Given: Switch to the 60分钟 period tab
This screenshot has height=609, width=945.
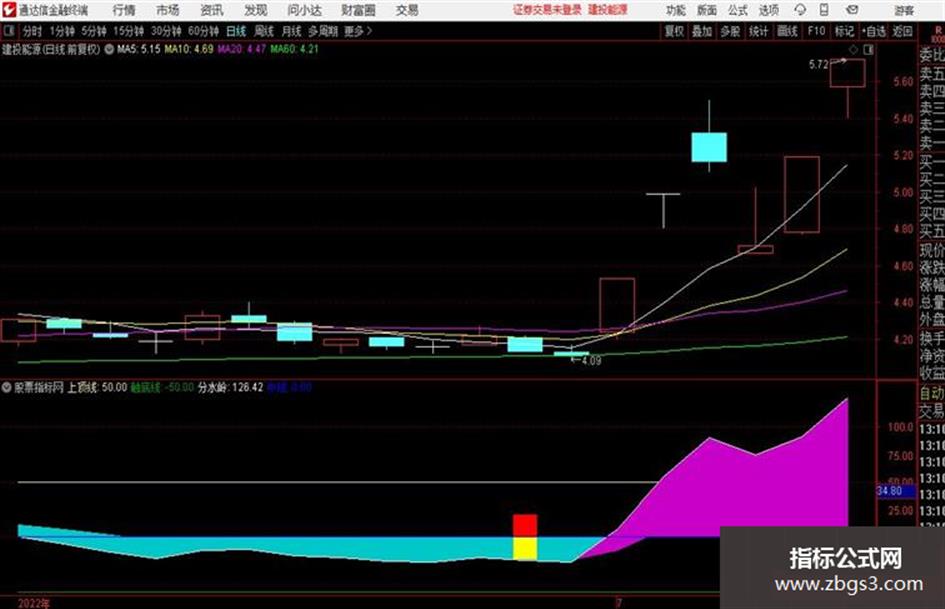Looking at the screenshot, I should [203, 31].
